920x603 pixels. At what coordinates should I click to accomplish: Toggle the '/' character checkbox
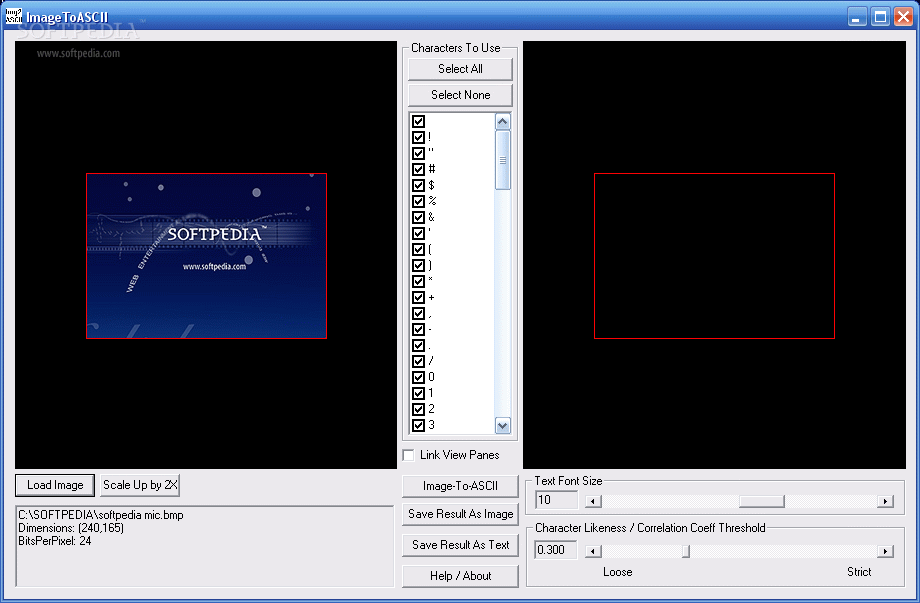tap(418, 361)
